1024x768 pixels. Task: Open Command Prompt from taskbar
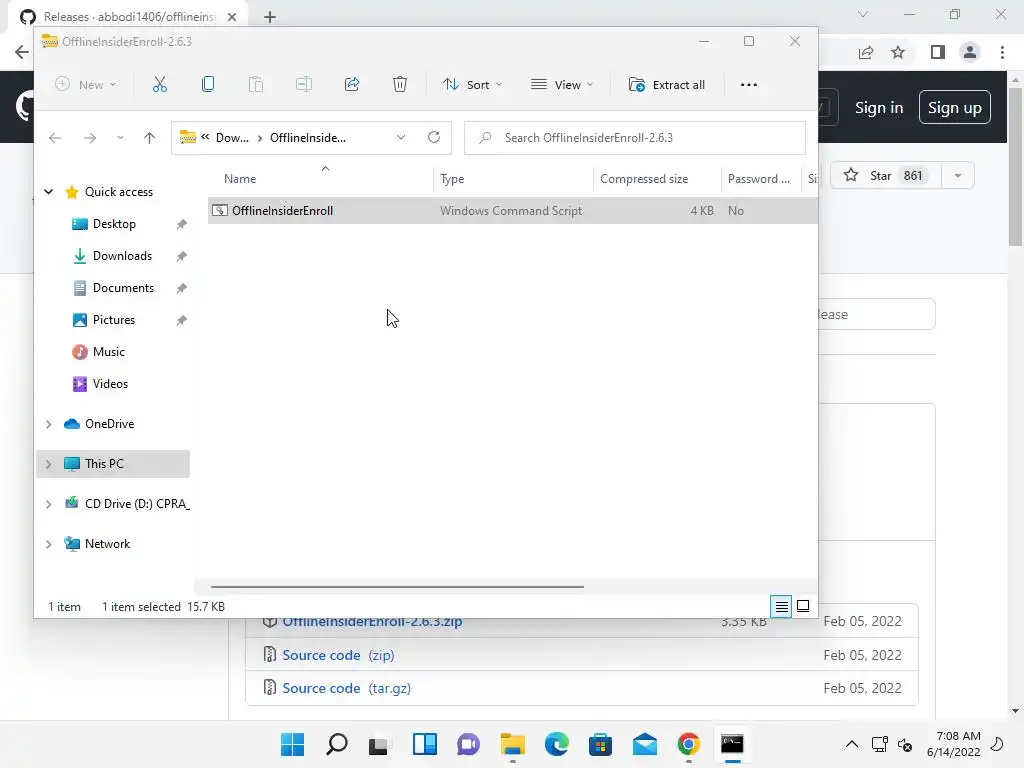tap(732, 744)
